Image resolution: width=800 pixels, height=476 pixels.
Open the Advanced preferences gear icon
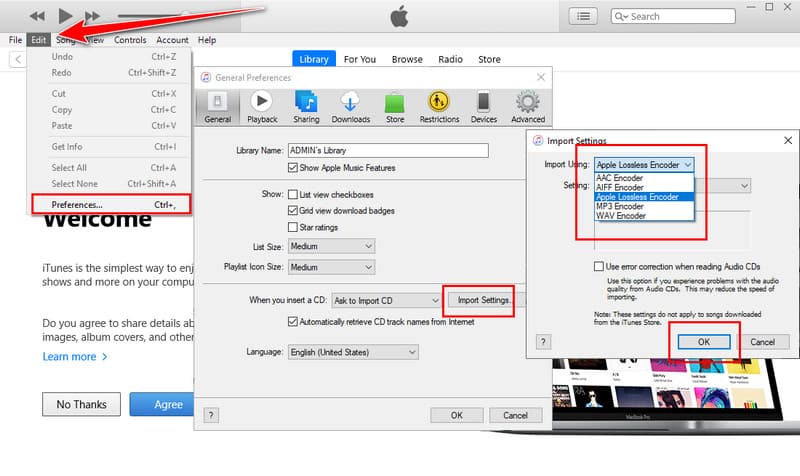[528, 107]
